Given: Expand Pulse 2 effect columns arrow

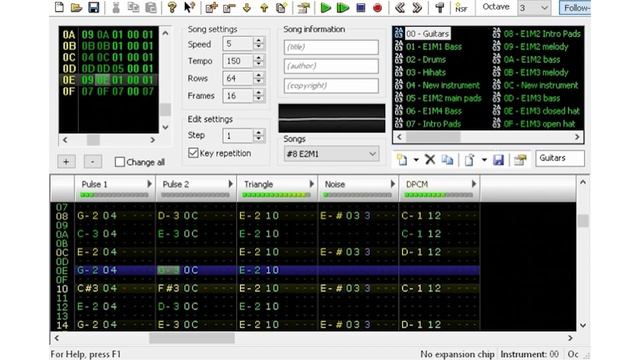Looking at the screenshot, I should 231,184.
